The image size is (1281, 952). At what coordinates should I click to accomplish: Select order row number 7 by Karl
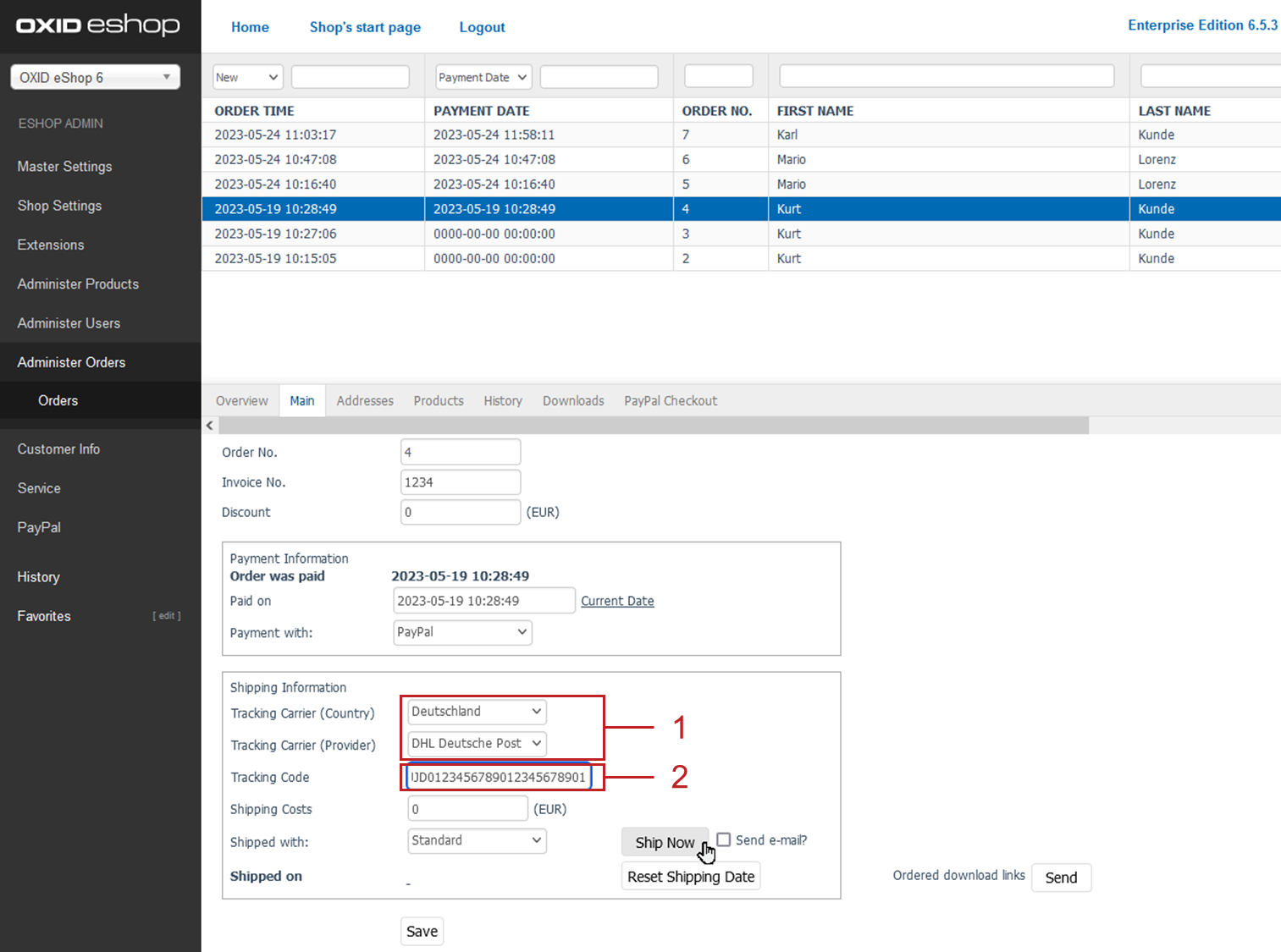click(508, 135)
